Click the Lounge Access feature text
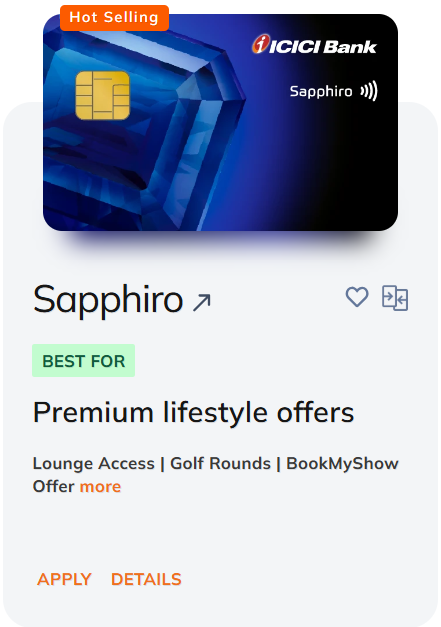Viewport: 441px width, 627px height. 94,463
